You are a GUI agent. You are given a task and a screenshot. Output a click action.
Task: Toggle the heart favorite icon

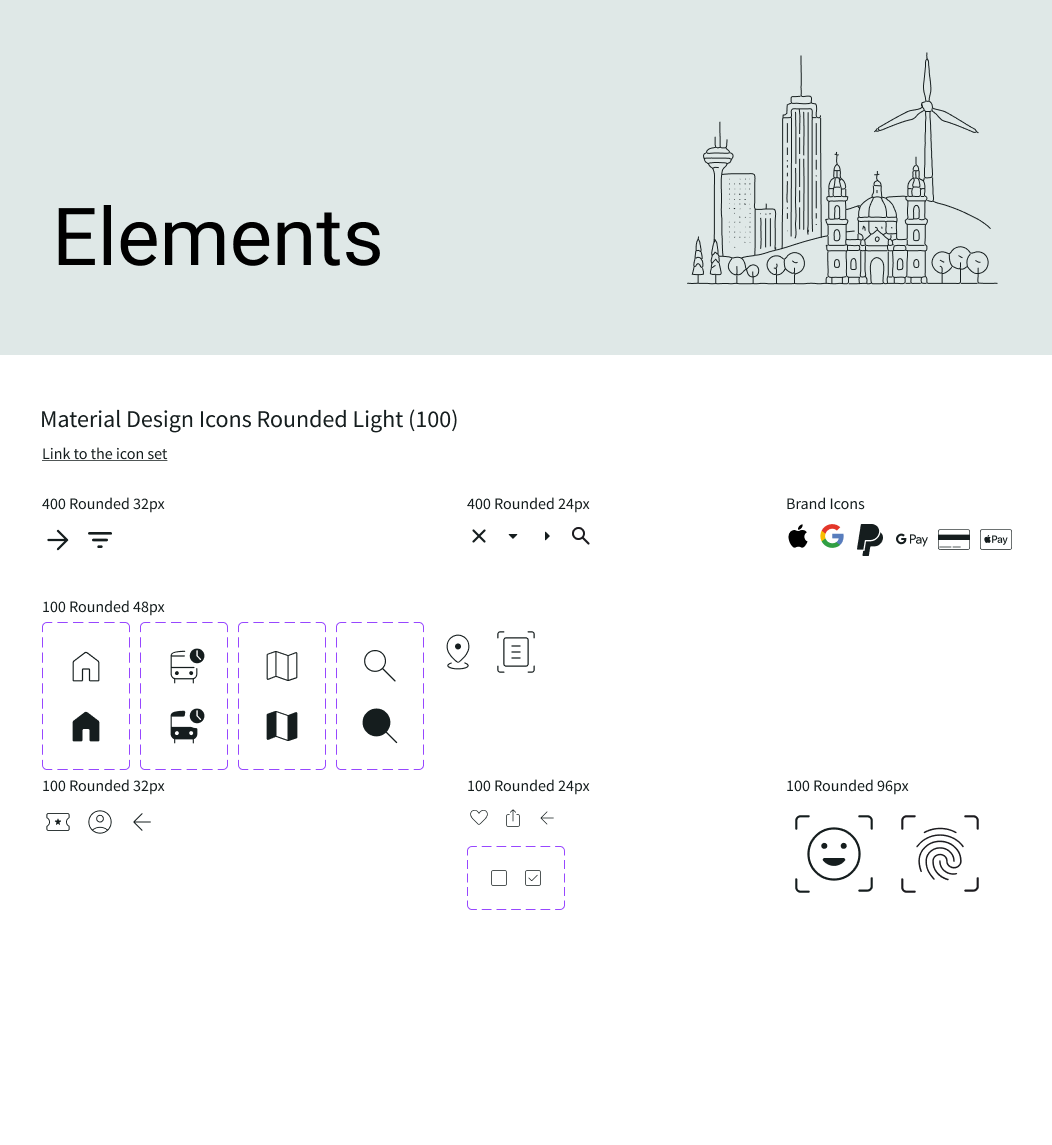pyautogui.click(x=478, y=817)
